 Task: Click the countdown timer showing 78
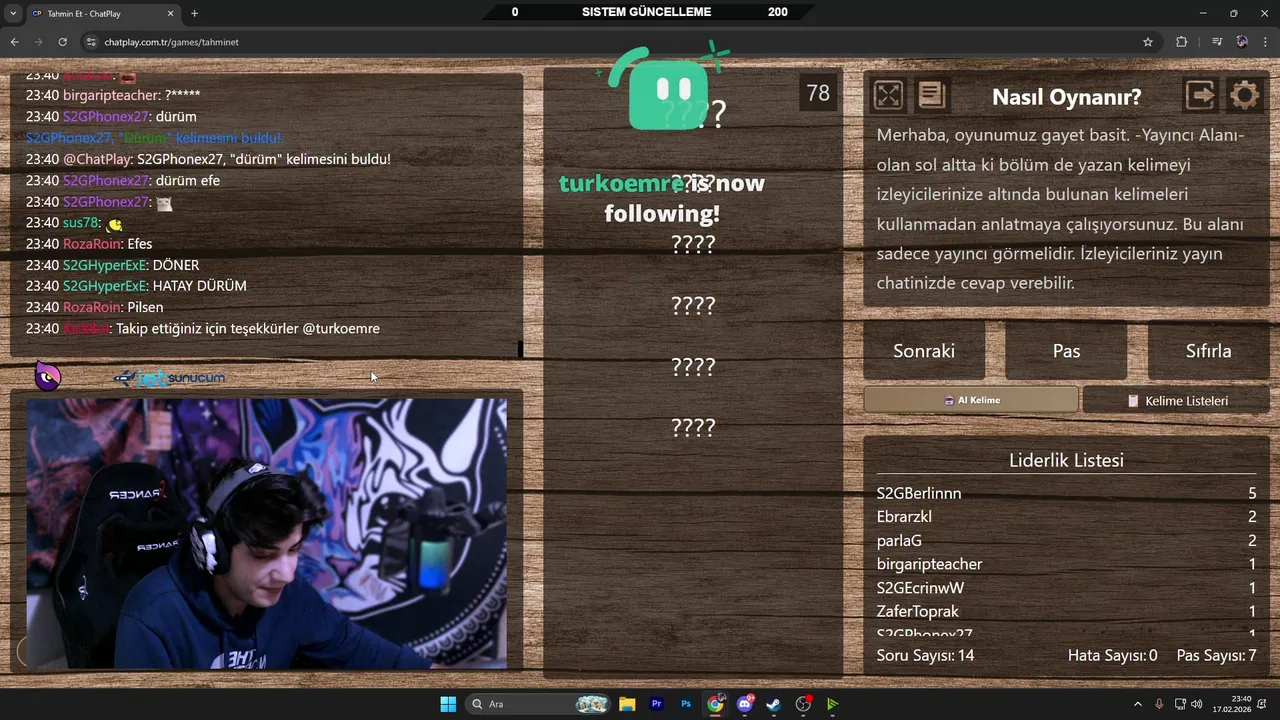tap(818, 93)
